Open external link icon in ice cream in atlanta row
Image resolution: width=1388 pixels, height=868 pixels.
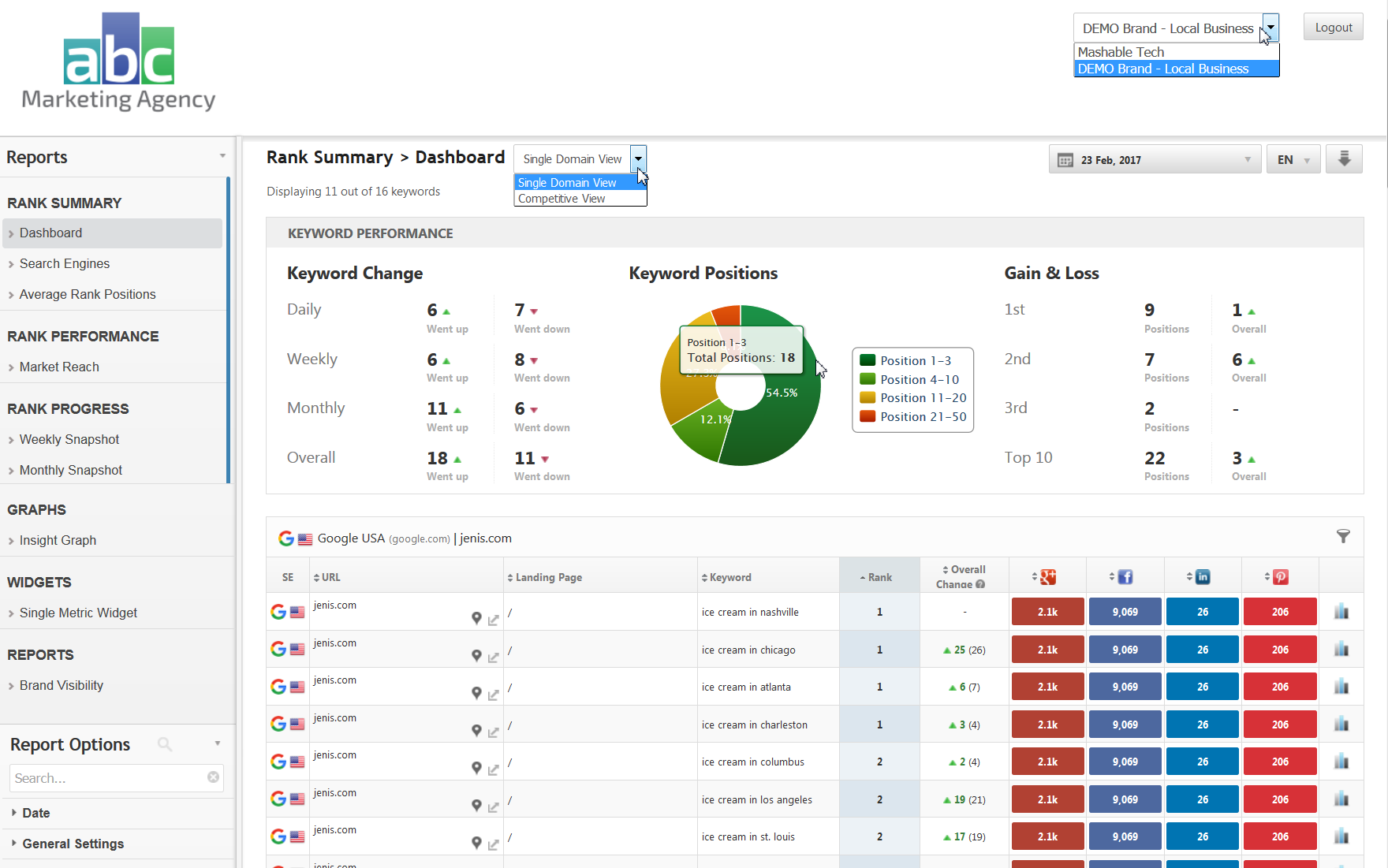pos(494,695)
